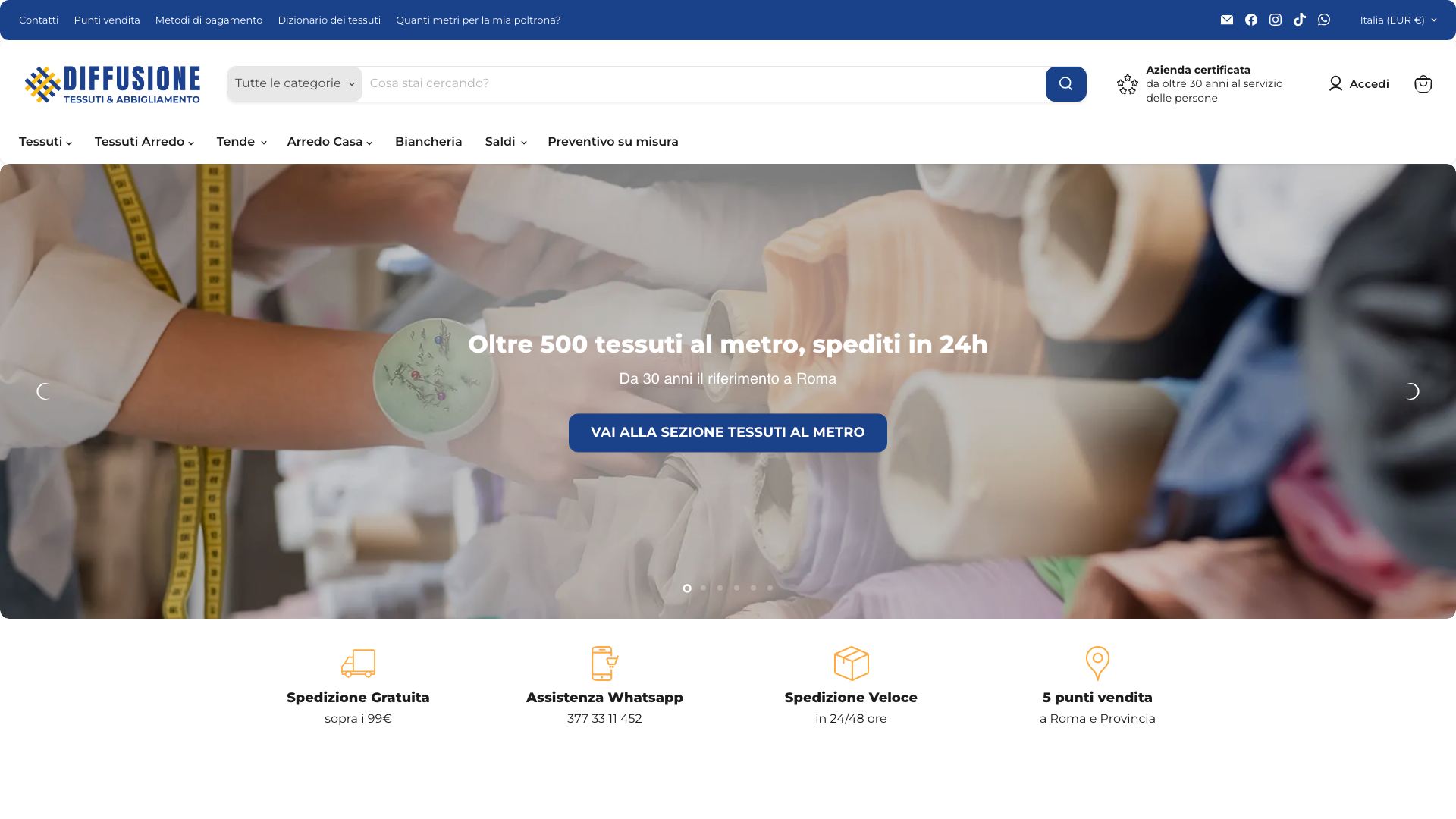Open Preventivo su misura page
The height and width of the screenshot is (819, 1456).
(613, 142)
